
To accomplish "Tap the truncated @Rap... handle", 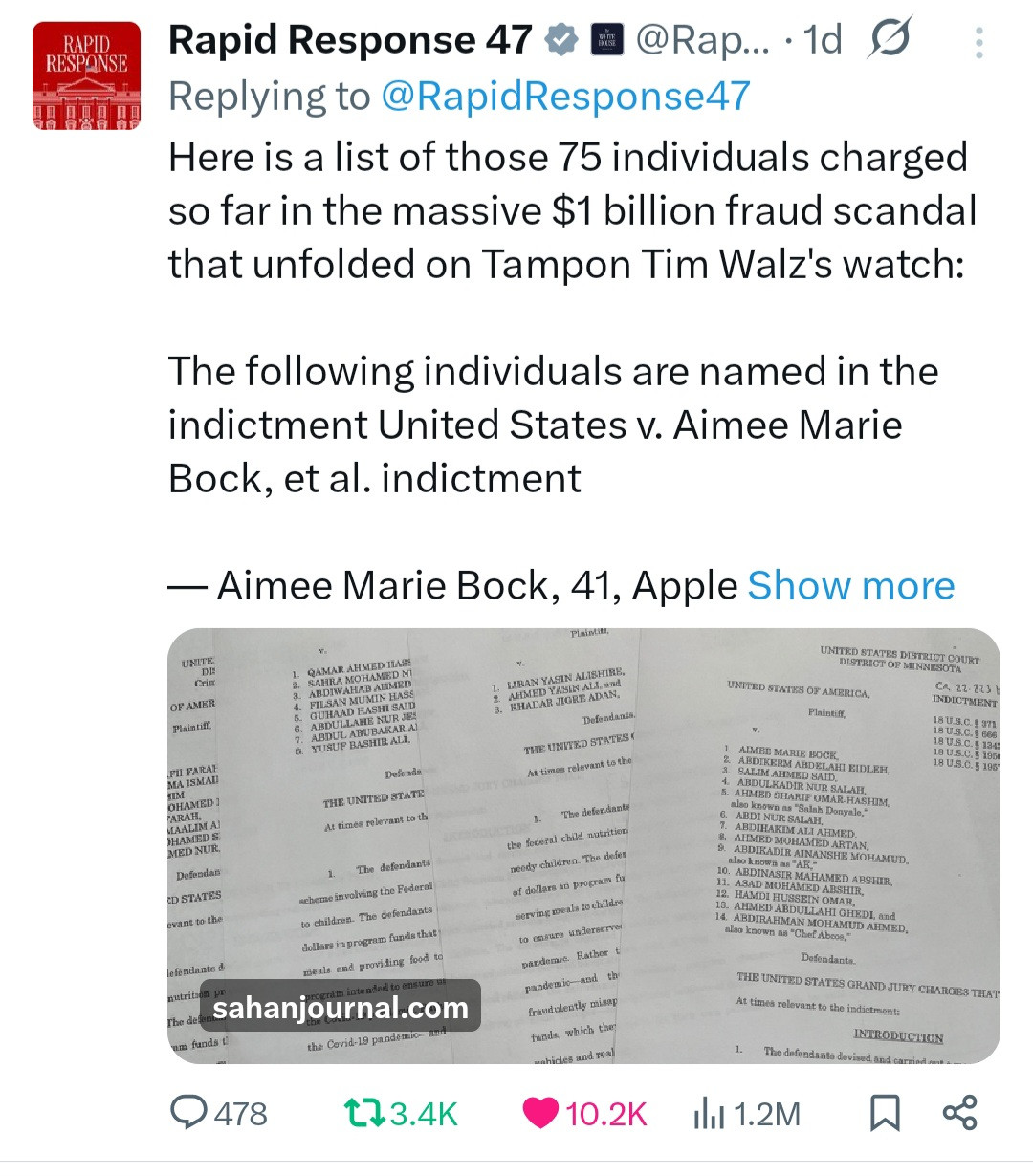I will [702, 41].
